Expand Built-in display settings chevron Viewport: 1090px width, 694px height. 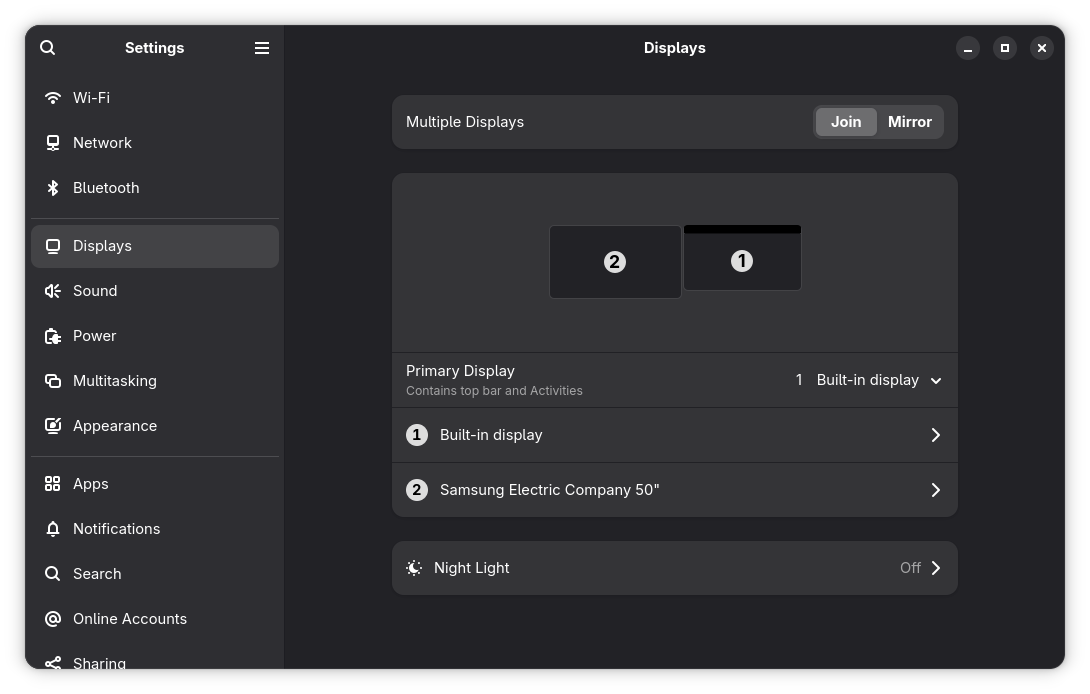[936, 435]
